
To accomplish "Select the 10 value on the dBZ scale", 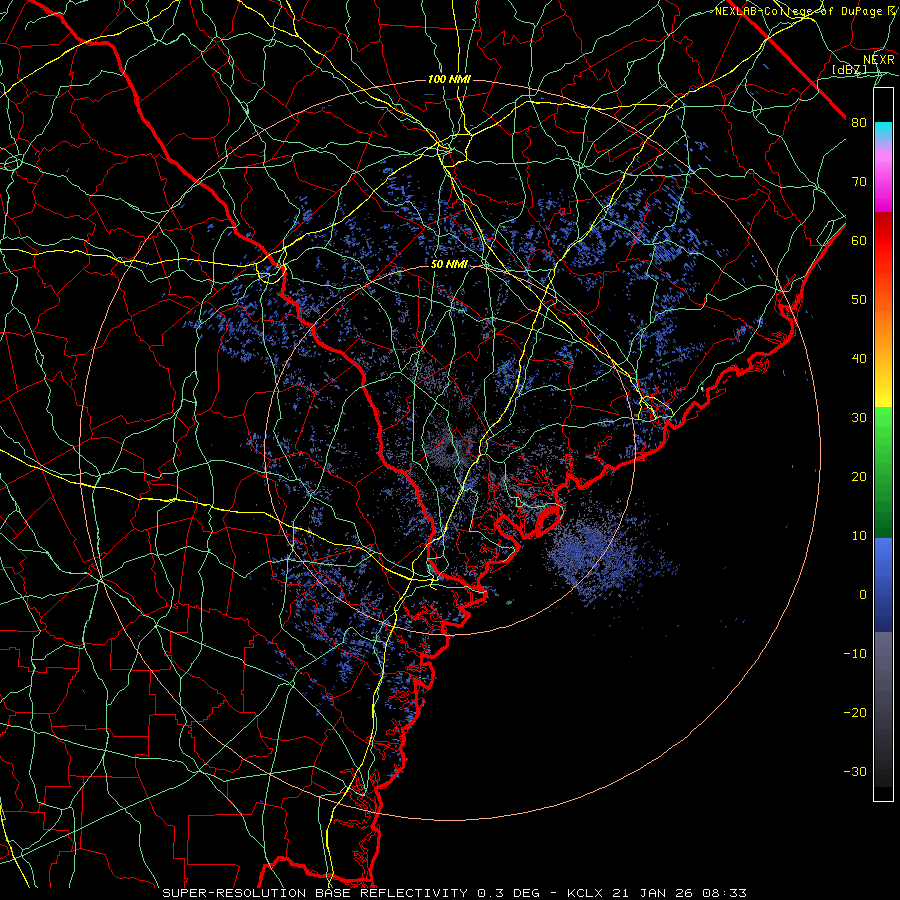I will 859,536.
